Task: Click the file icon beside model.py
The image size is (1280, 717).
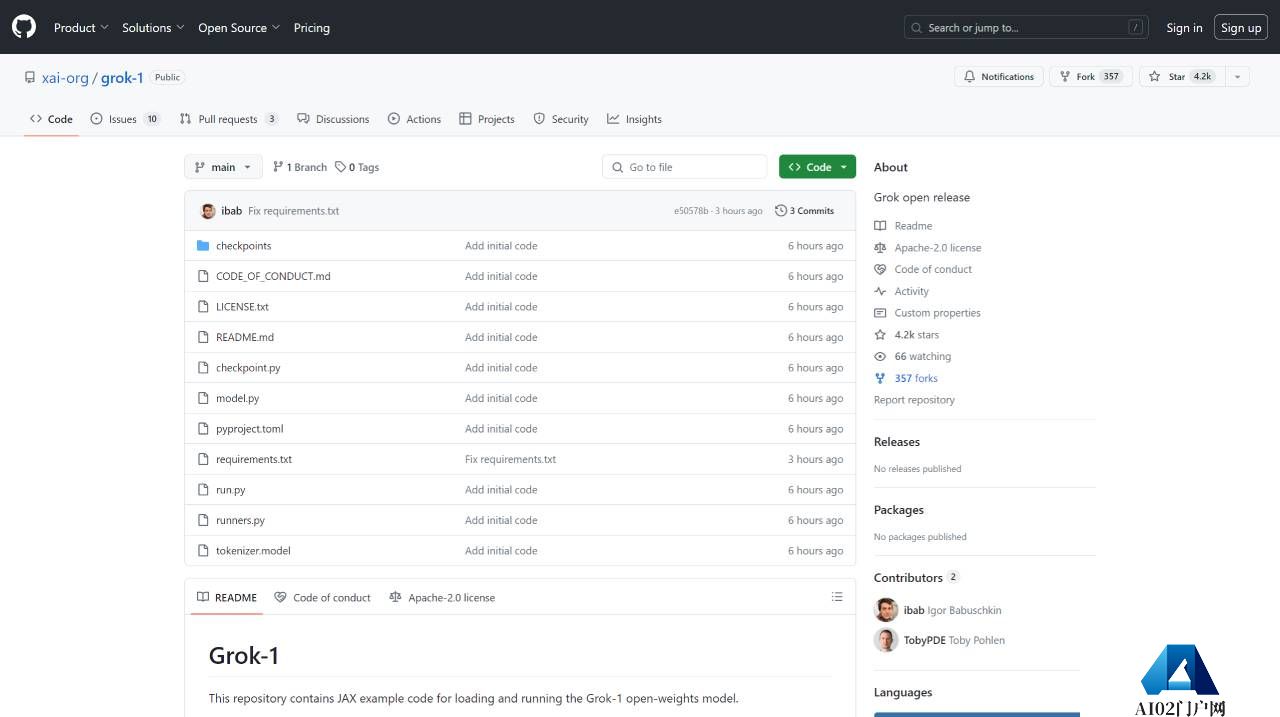Action: tap(203, 398)
